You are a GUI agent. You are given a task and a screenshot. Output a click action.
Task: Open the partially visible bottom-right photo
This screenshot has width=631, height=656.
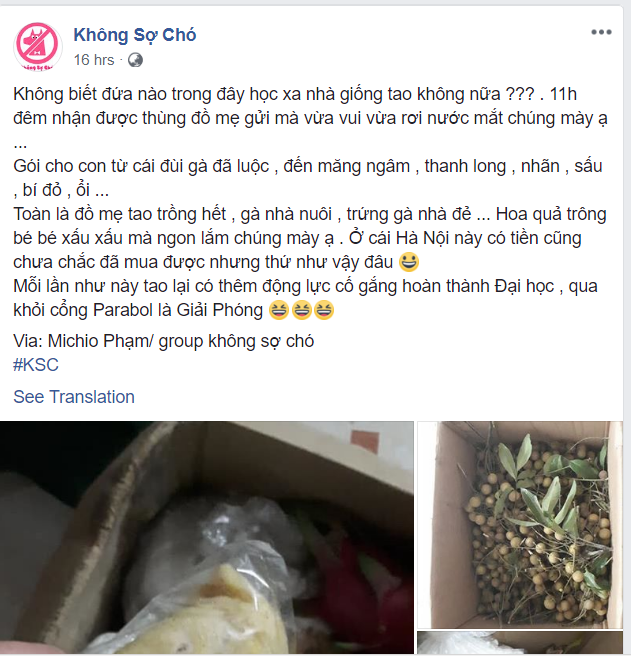click(x=520, y=643)
